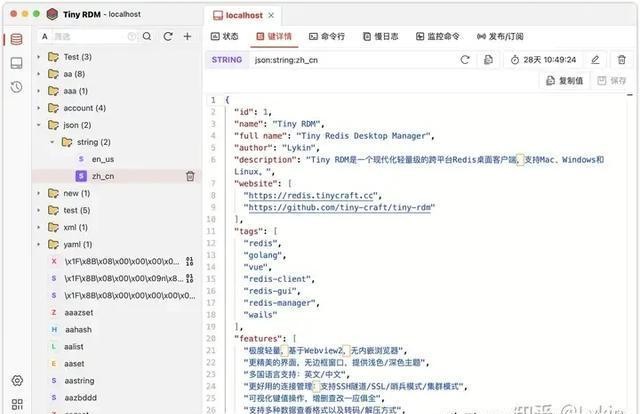640x414 pixels.
Task: Click the STRING type label
Action: point(227,60)
